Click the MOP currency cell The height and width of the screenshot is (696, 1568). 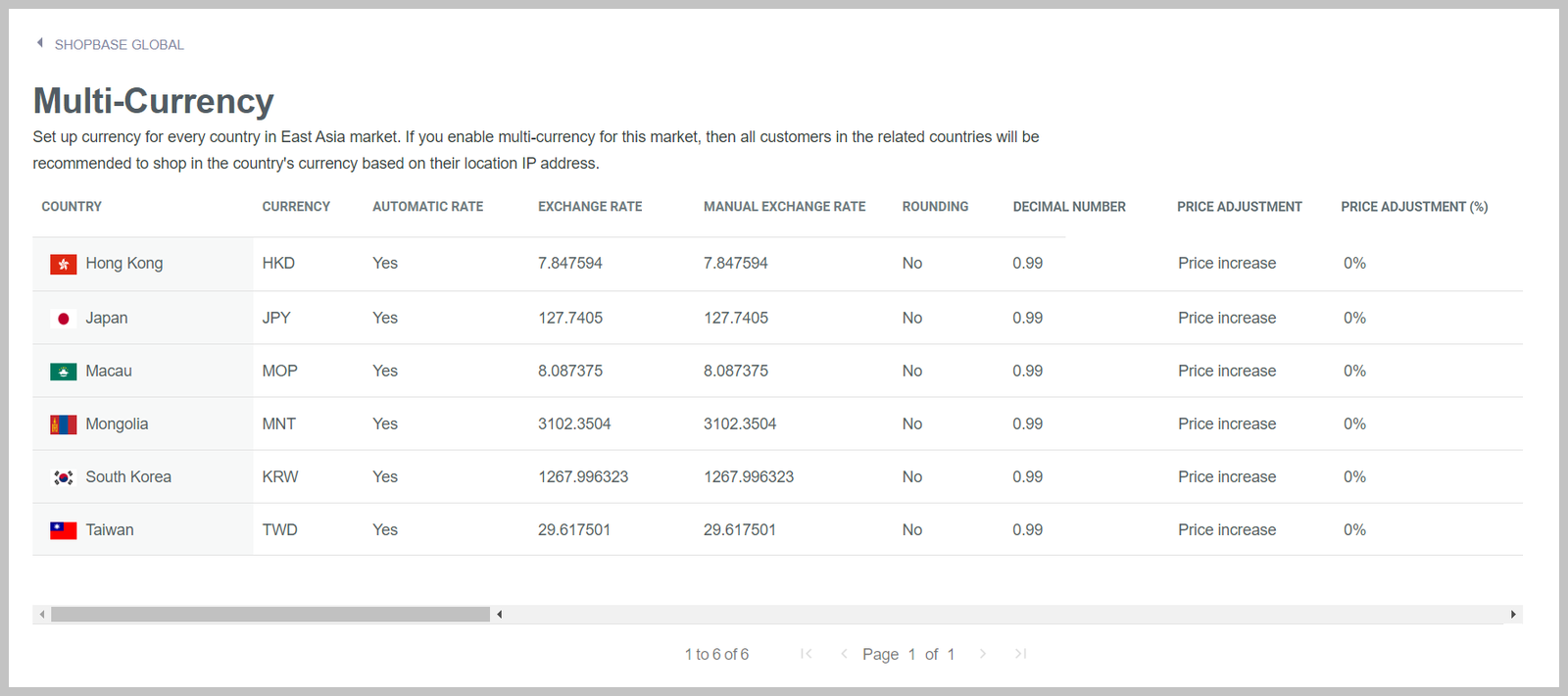click(x=279, y=371)
